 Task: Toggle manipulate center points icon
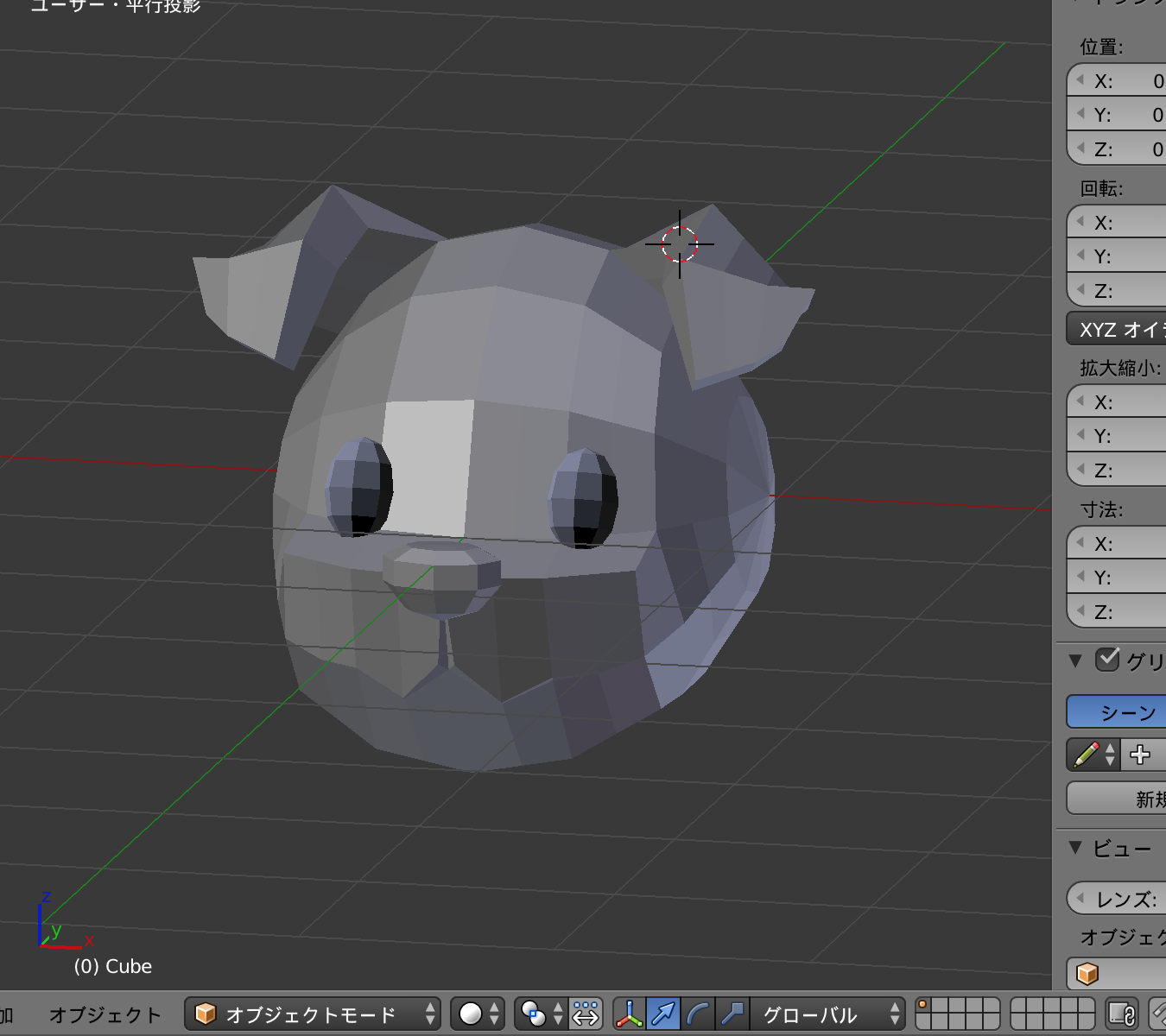click(586, 1014)
